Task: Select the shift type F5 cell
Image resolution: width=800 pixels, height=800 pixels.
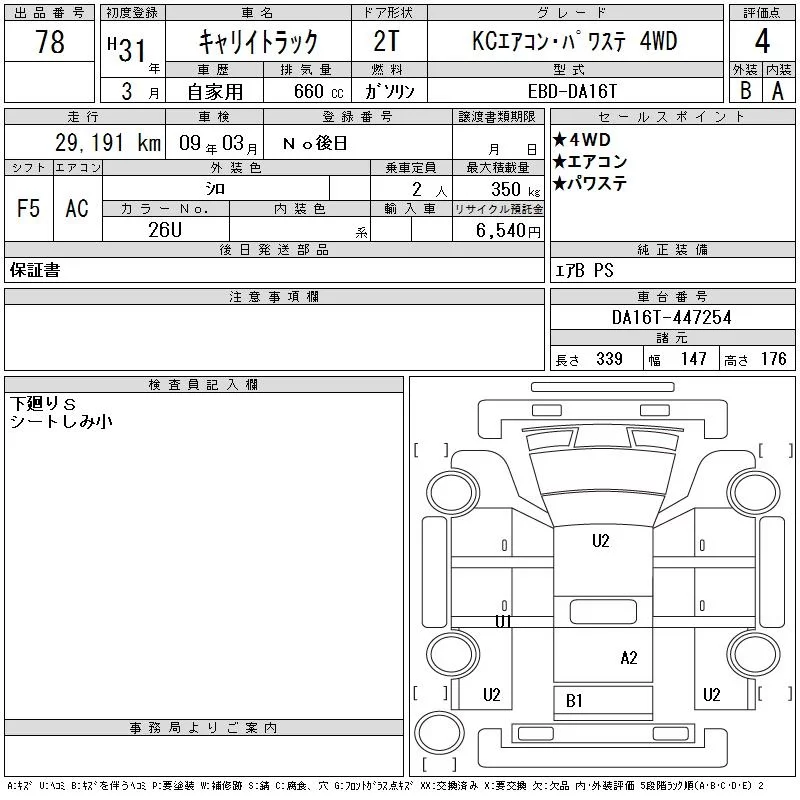Action: click(29, 208)
